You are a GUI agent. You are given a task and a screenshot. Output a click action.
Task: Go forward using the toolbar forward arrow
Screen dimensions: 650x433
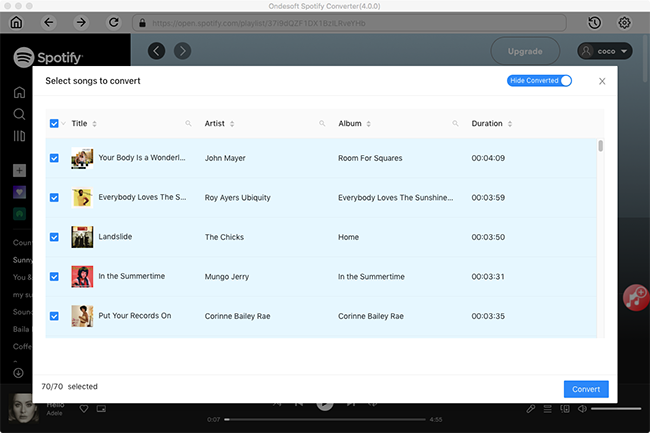pos(81,22)
